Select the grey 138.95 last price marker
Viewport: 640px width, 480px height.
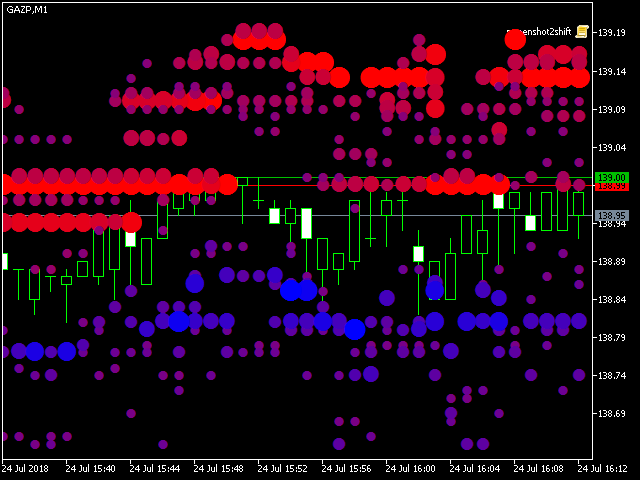612,216
